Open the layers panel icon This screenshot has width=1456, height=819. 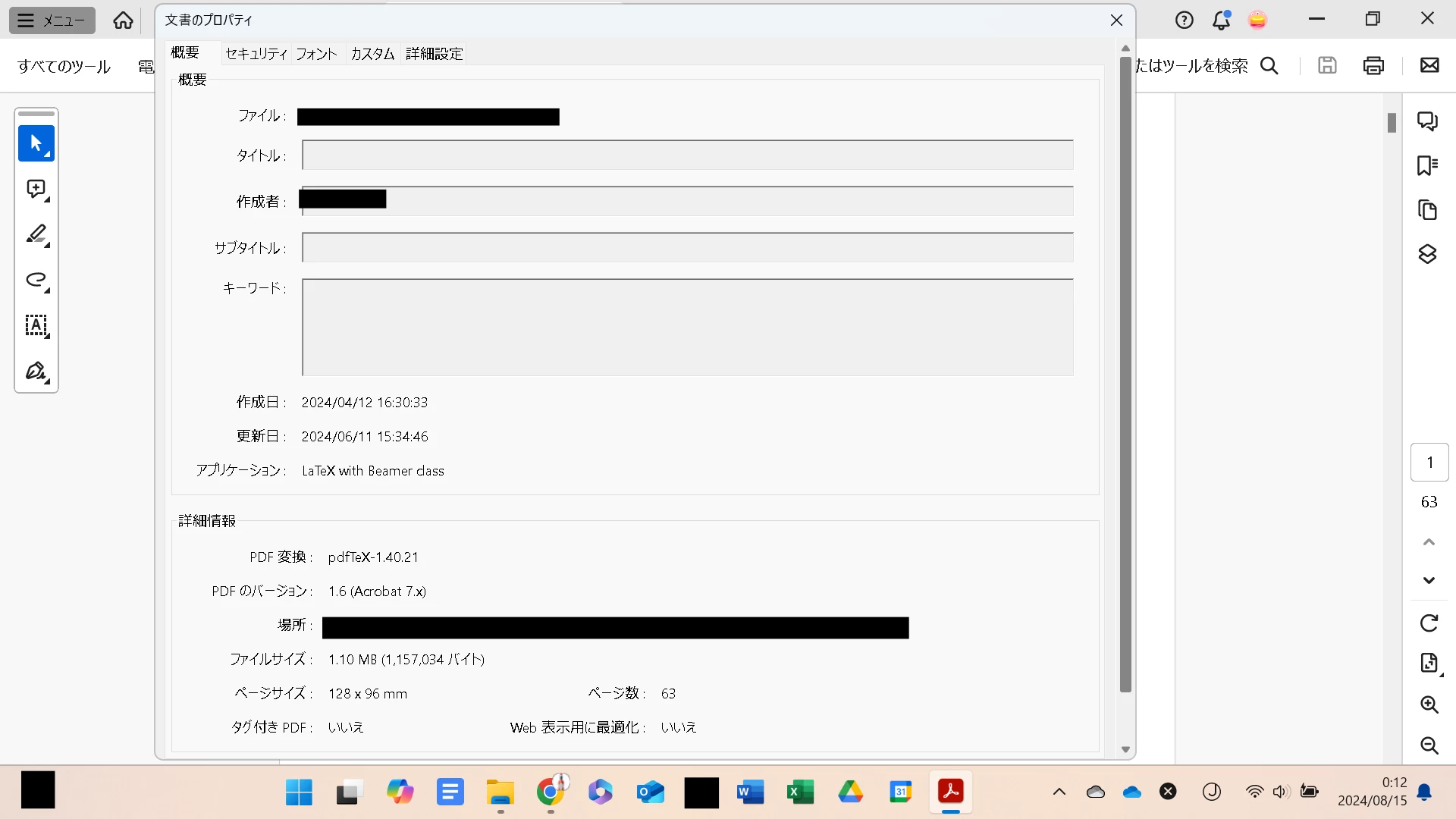point(1427,254)
